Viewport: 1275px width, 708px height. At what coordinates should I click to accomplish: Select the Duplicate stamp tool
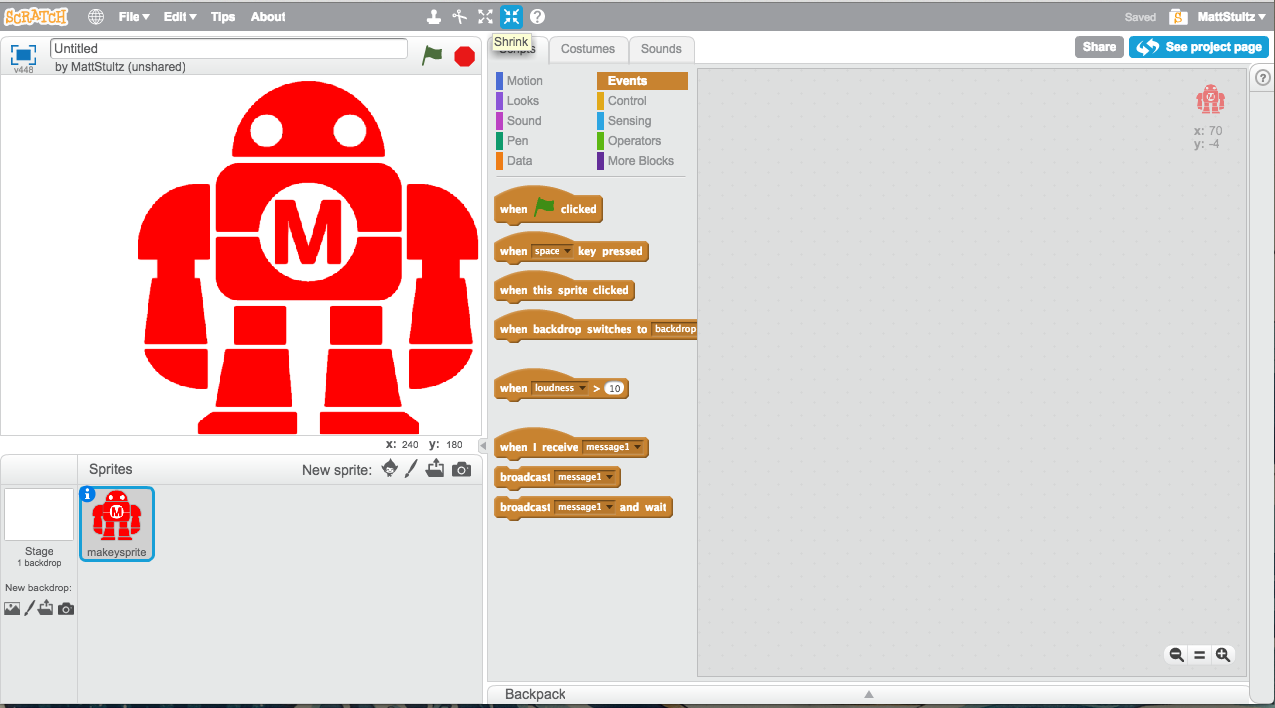tap(433, 16)
